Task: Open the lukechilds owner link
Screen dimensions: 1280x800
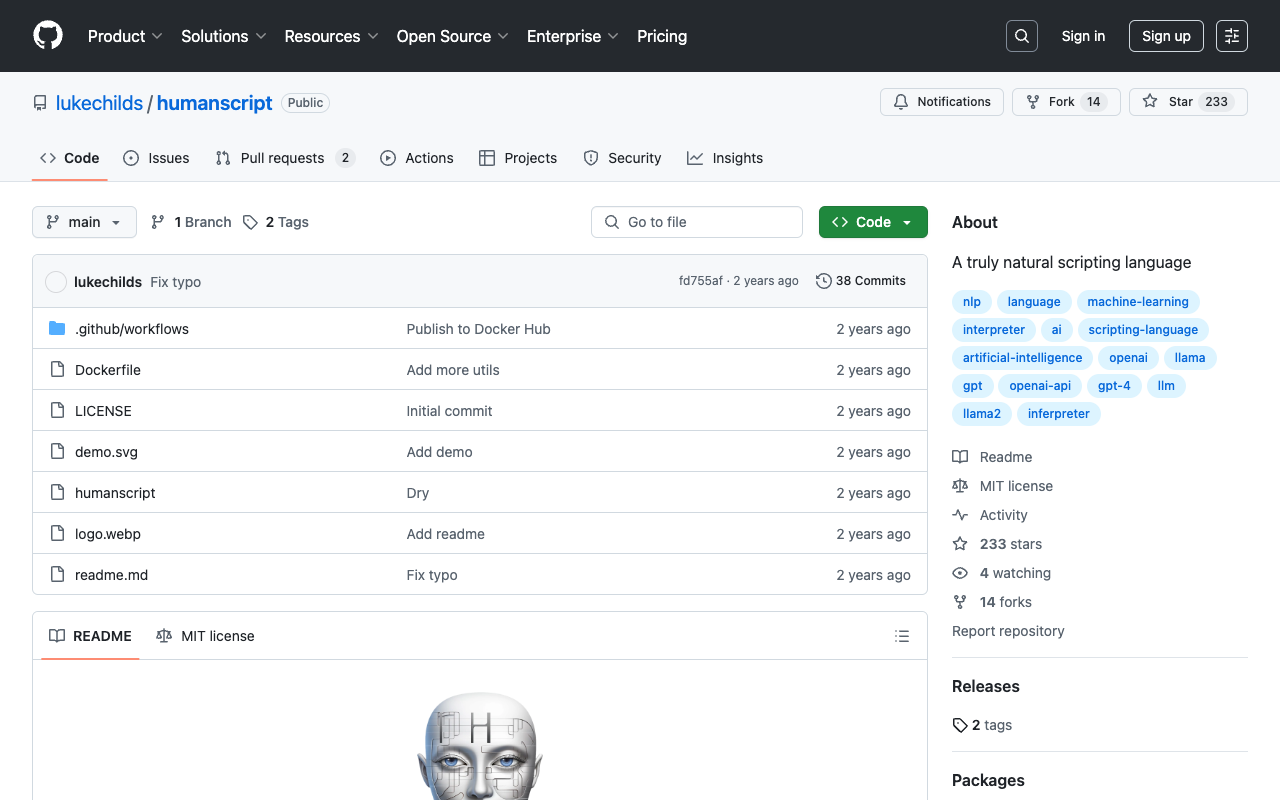Action: point(99,103)
